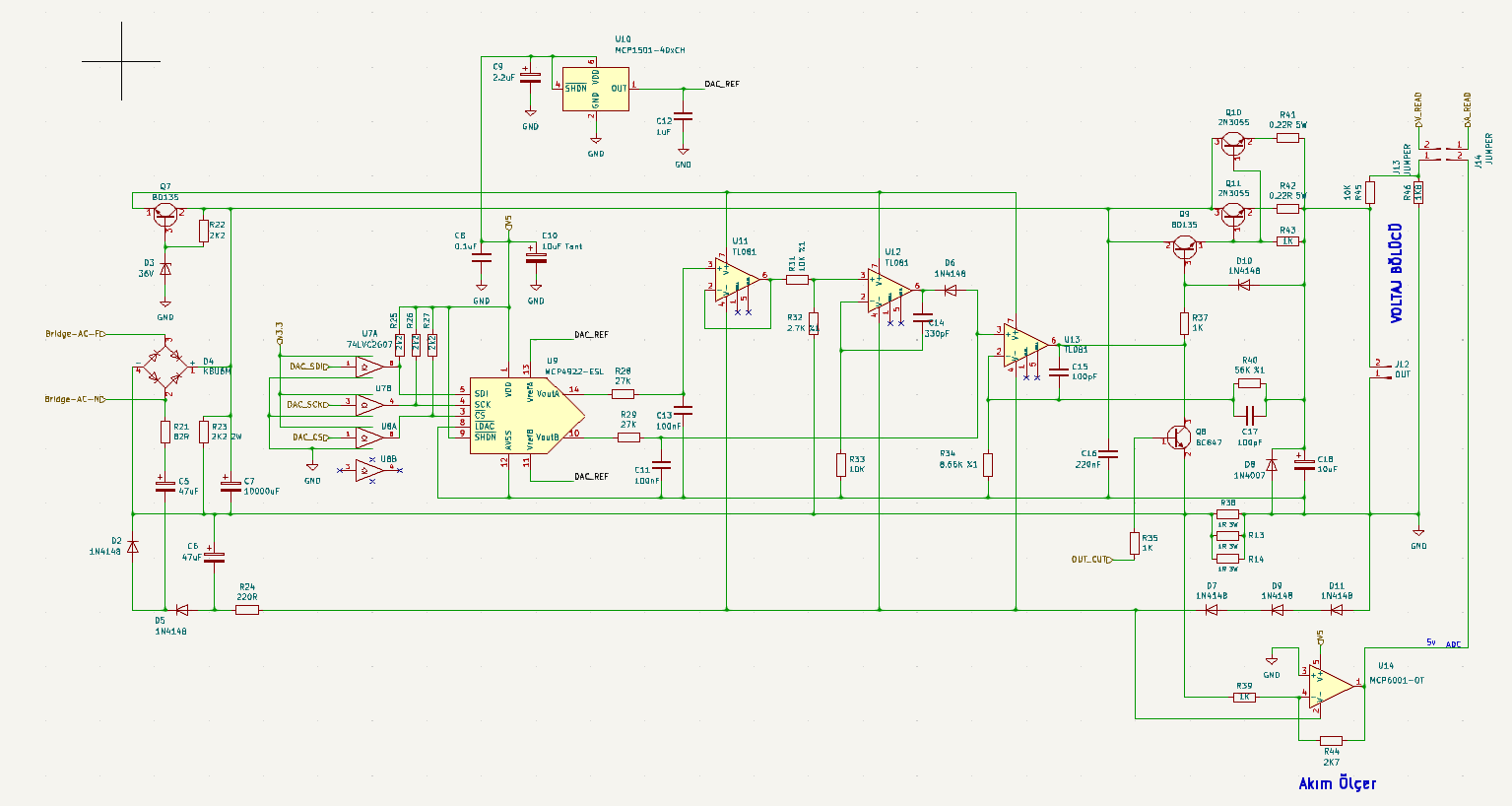Select resistor R34 8.66K %1
Image resolution: width=1512 pixels, height=806 pixels.
coord(988,464)
